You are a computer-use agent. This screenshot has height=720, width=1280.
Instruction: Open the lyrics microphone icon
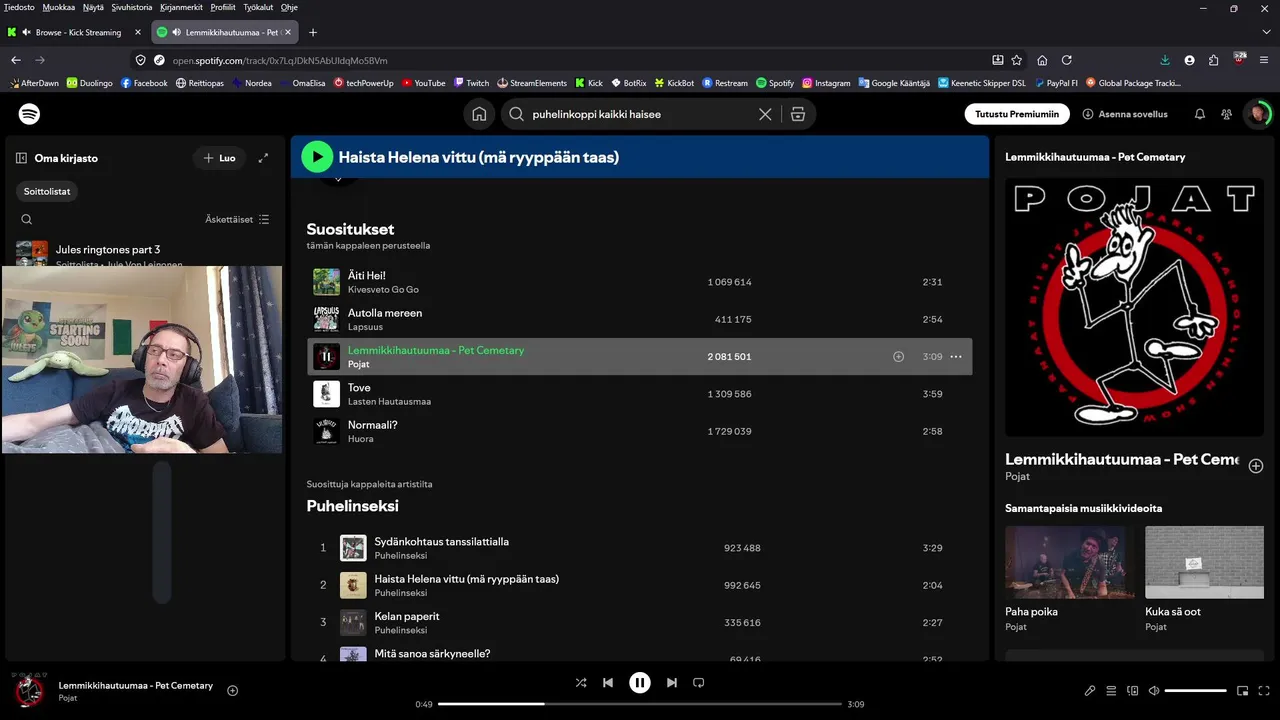[1090, 690]
